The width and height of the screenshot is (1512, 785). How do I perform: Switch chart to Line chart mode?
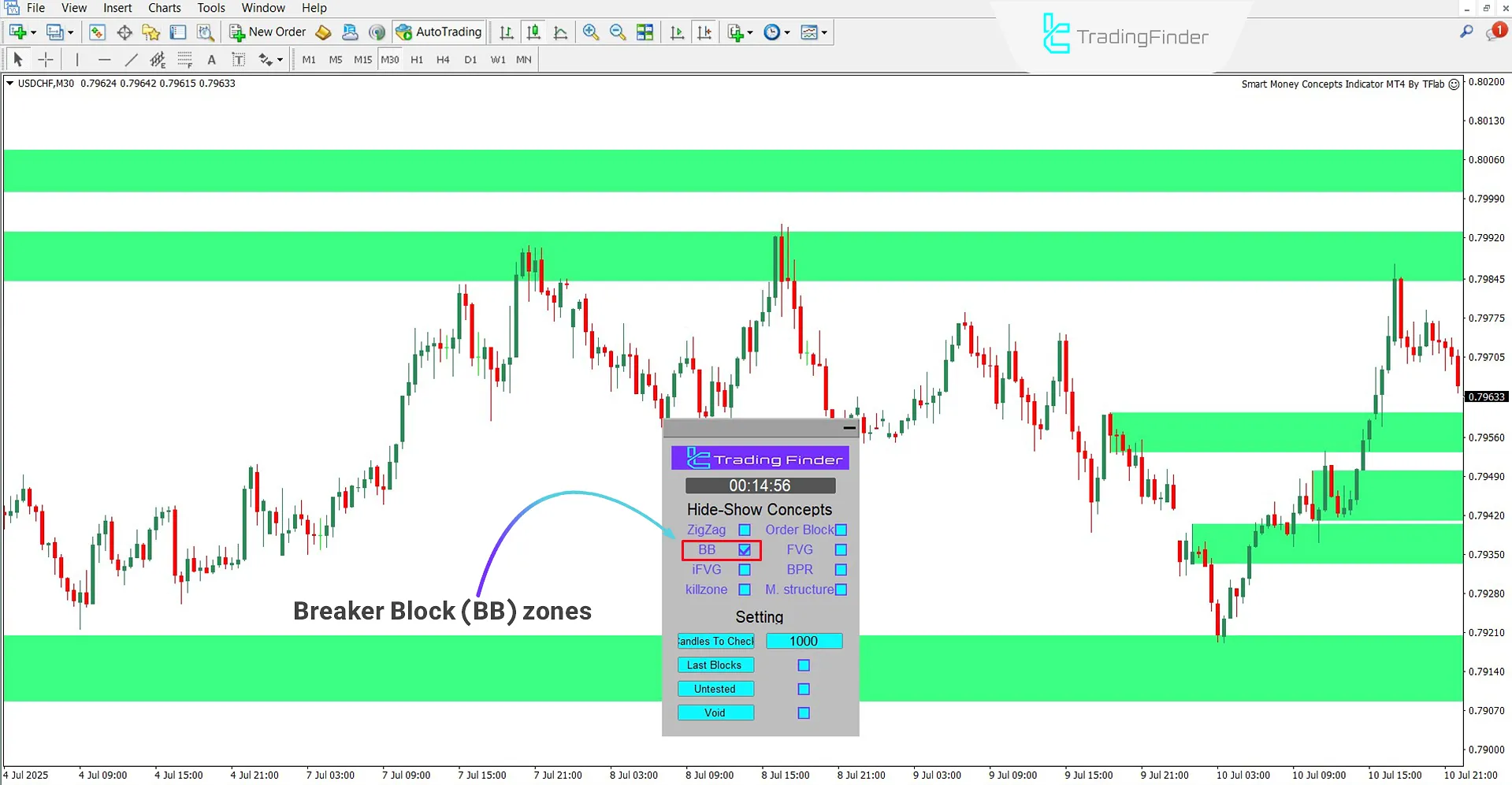tap(560, 32)
